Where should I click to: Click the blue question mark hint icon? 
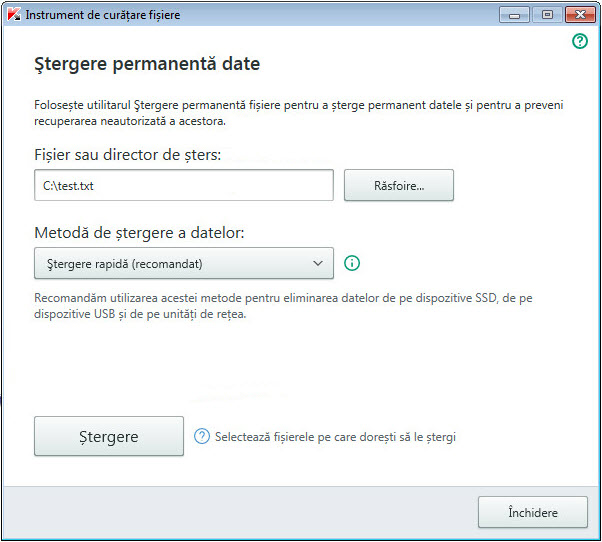click(202, 436)
